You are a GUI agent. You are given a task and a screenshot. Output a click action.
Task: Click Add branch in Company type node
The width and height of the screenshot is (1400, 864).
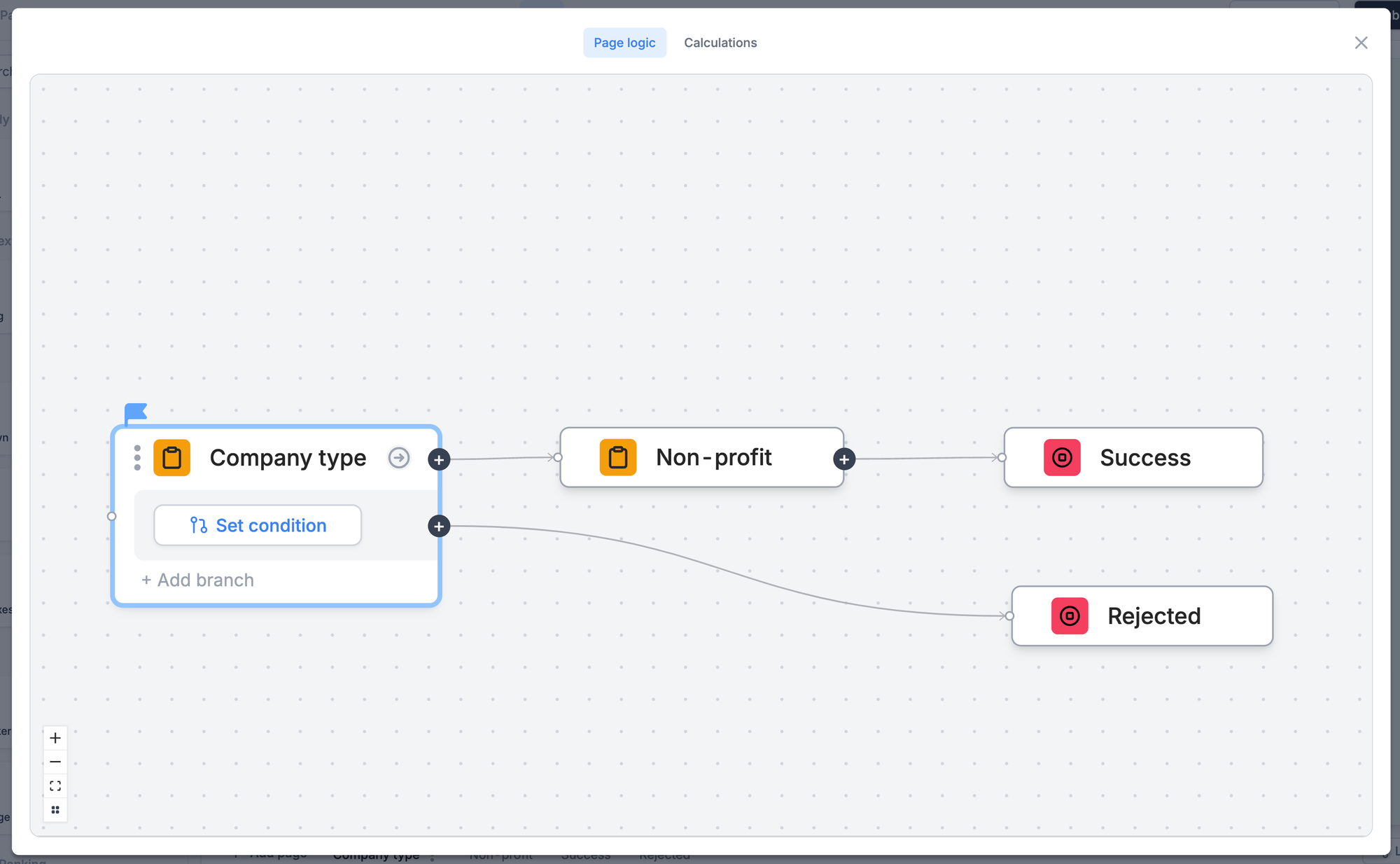[x=198, y=580]
